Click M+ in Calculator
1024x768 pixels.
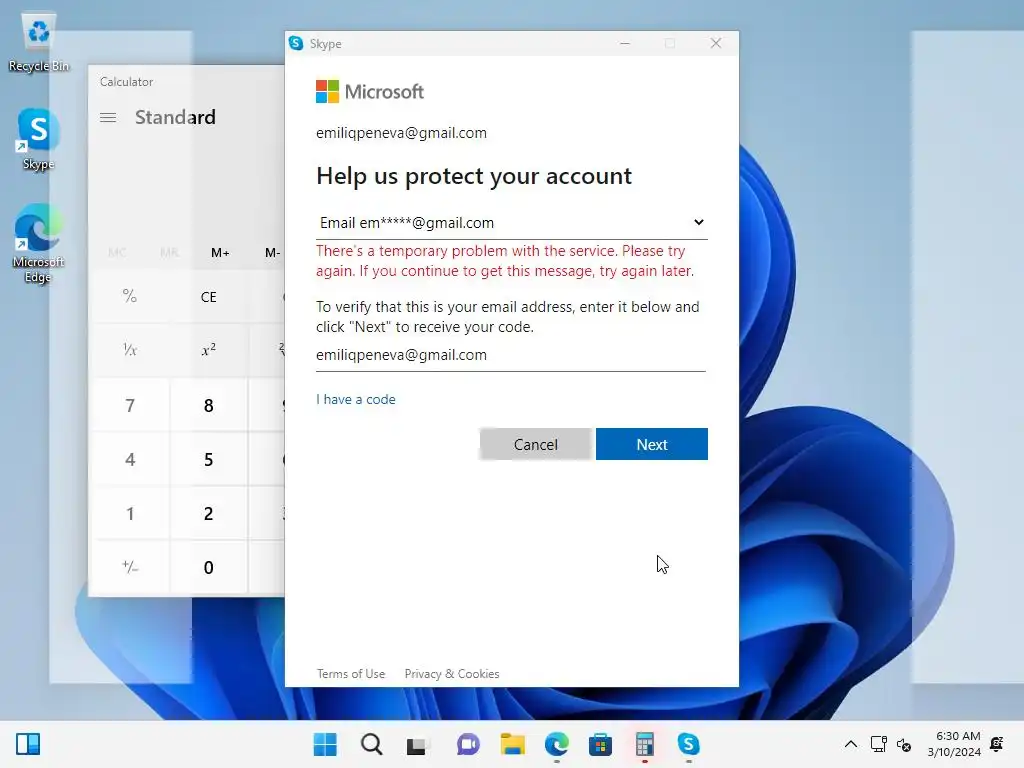[220, 253]
